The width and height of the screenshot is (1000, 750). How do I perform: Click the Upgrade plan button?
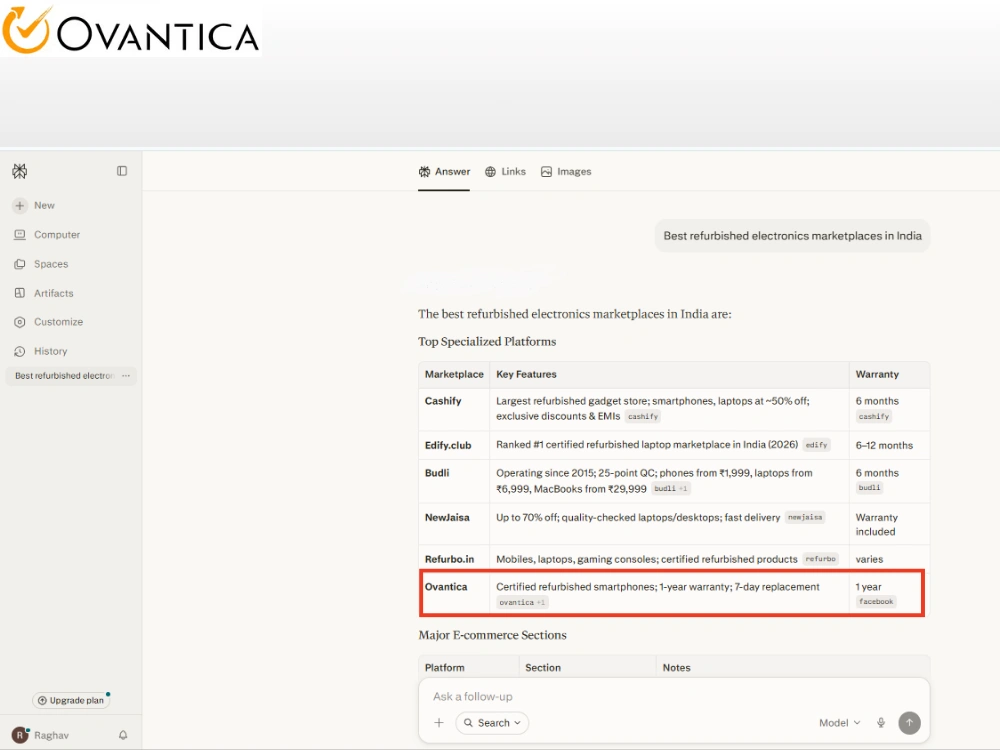[71, 700]
